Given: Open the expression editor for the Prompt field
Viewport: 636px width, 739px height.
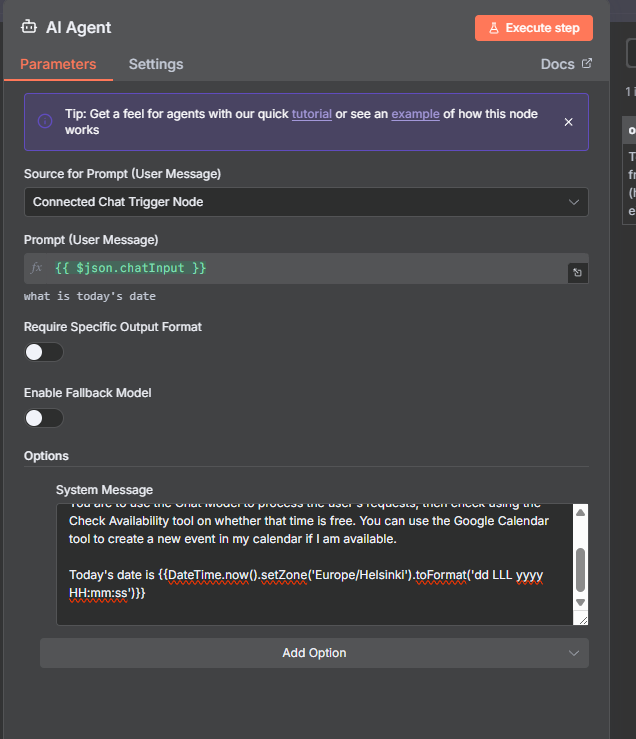Looking at the screenshot, I should [x=577, y=272].
